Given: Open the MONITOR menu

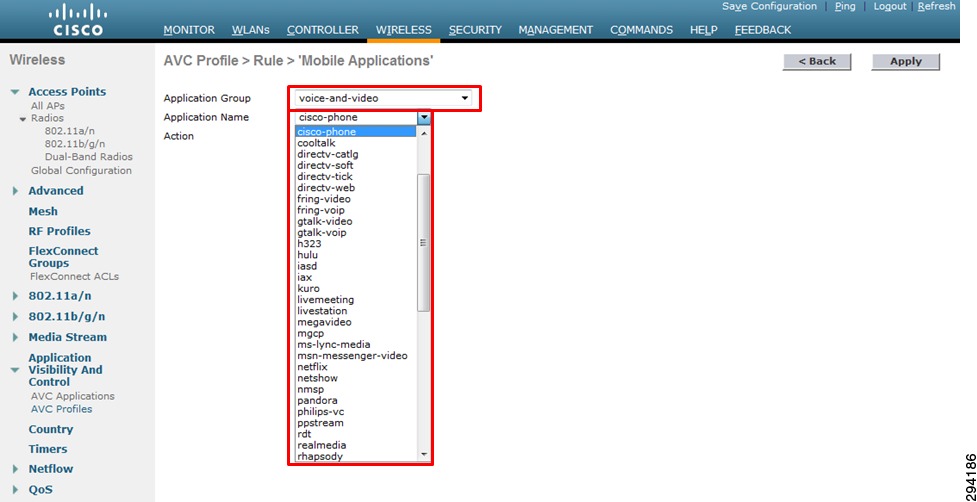Looking at the screenshot, I should pos(189,30).
